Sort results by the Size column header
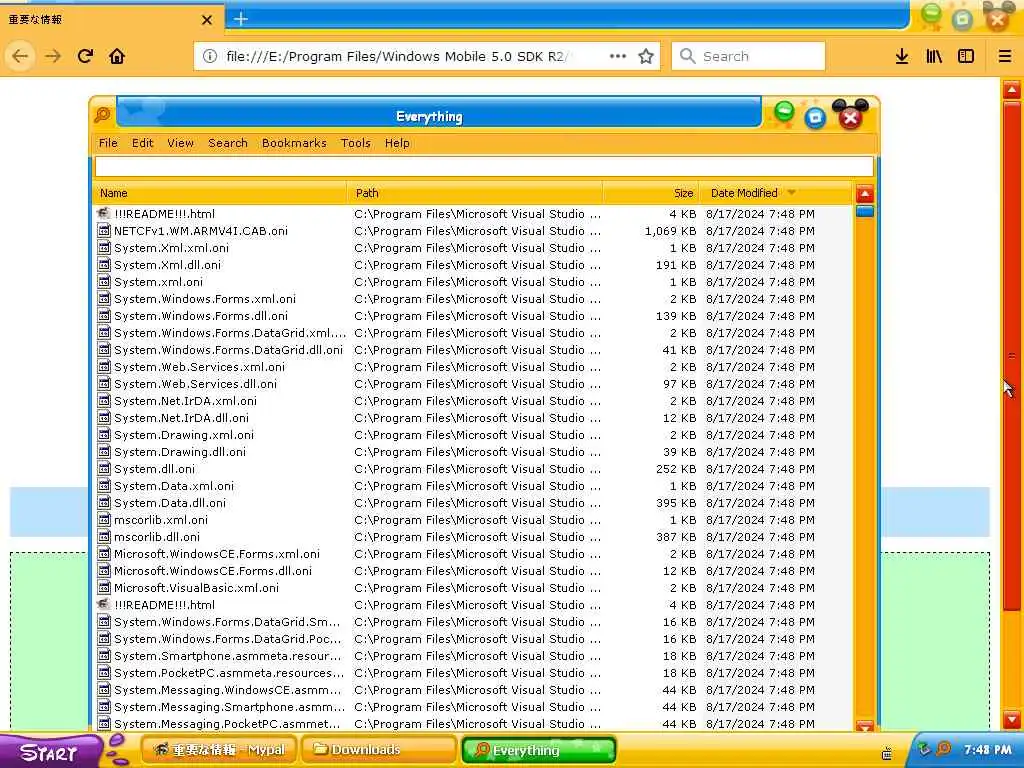 point(652,193)
